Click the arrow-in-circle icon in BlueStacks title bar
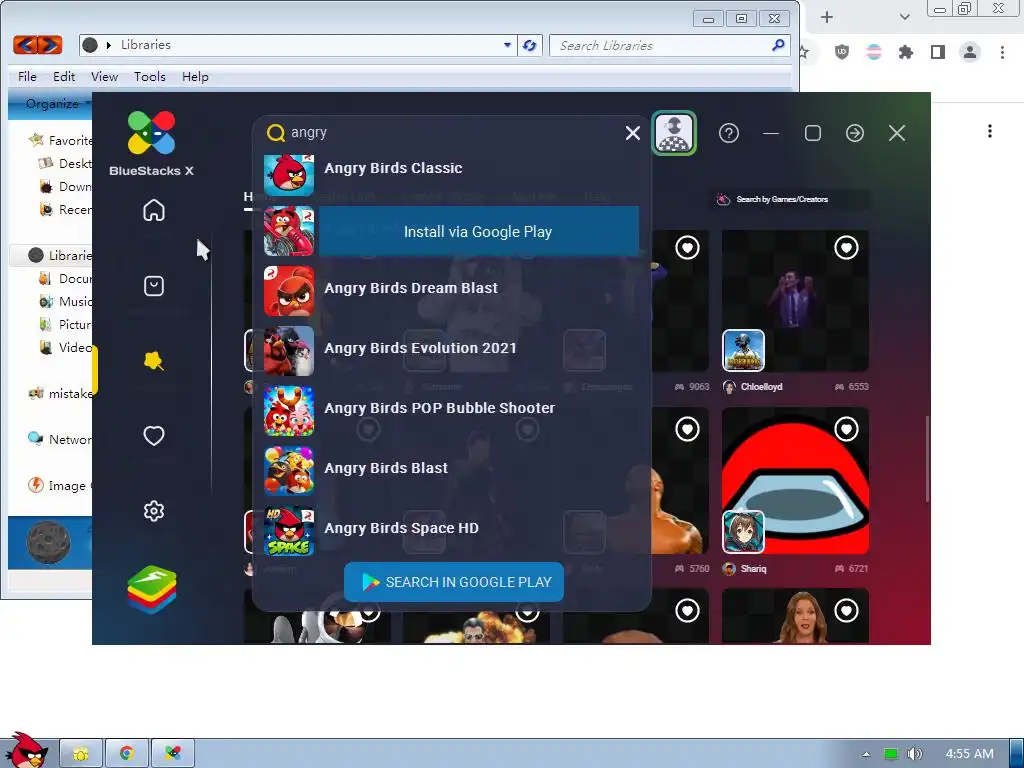This screenshot has width=1024, height=768. coord(855,133)
